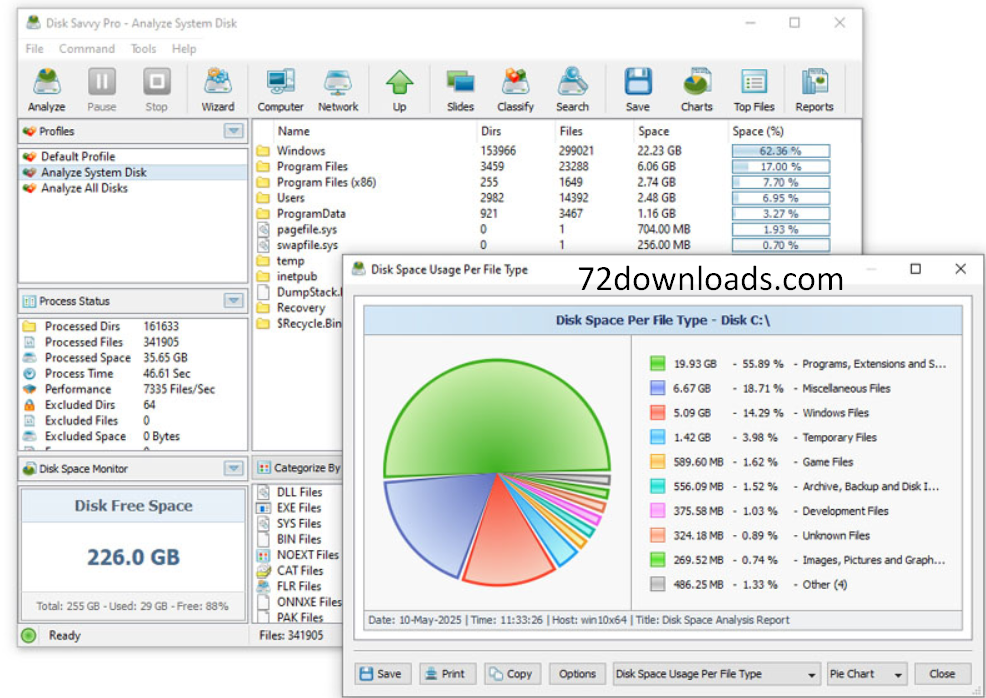Viewport: 986px width, 698px height.
Task: Open the analysis Wizard
Action: pos(217,88)
